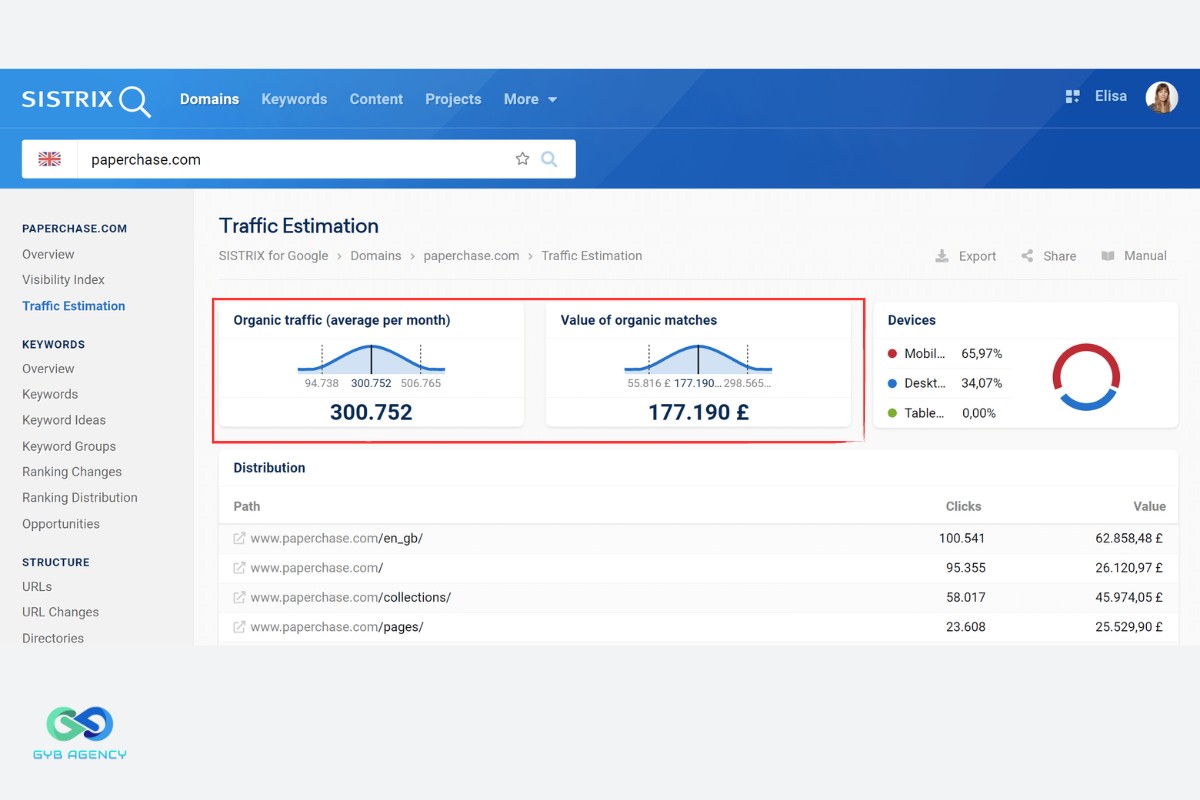Go to SISTRIX for Google breadcrumb

(273, 256)
